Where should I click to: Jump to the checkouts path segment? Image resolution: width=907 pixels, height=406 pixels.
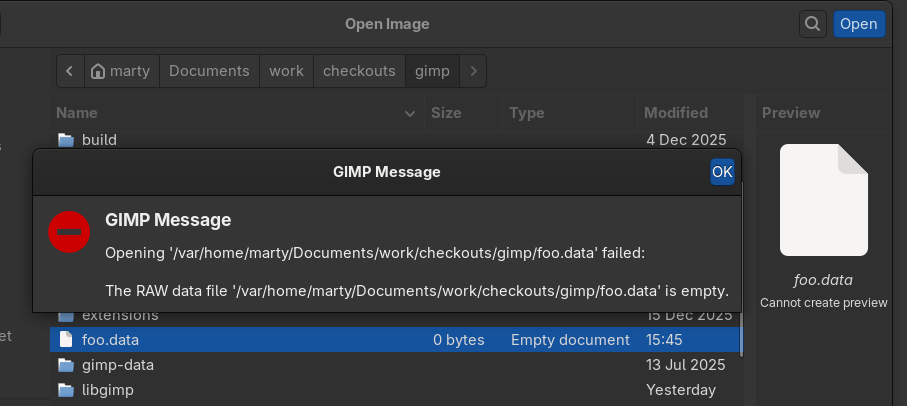tap(359, 71)
